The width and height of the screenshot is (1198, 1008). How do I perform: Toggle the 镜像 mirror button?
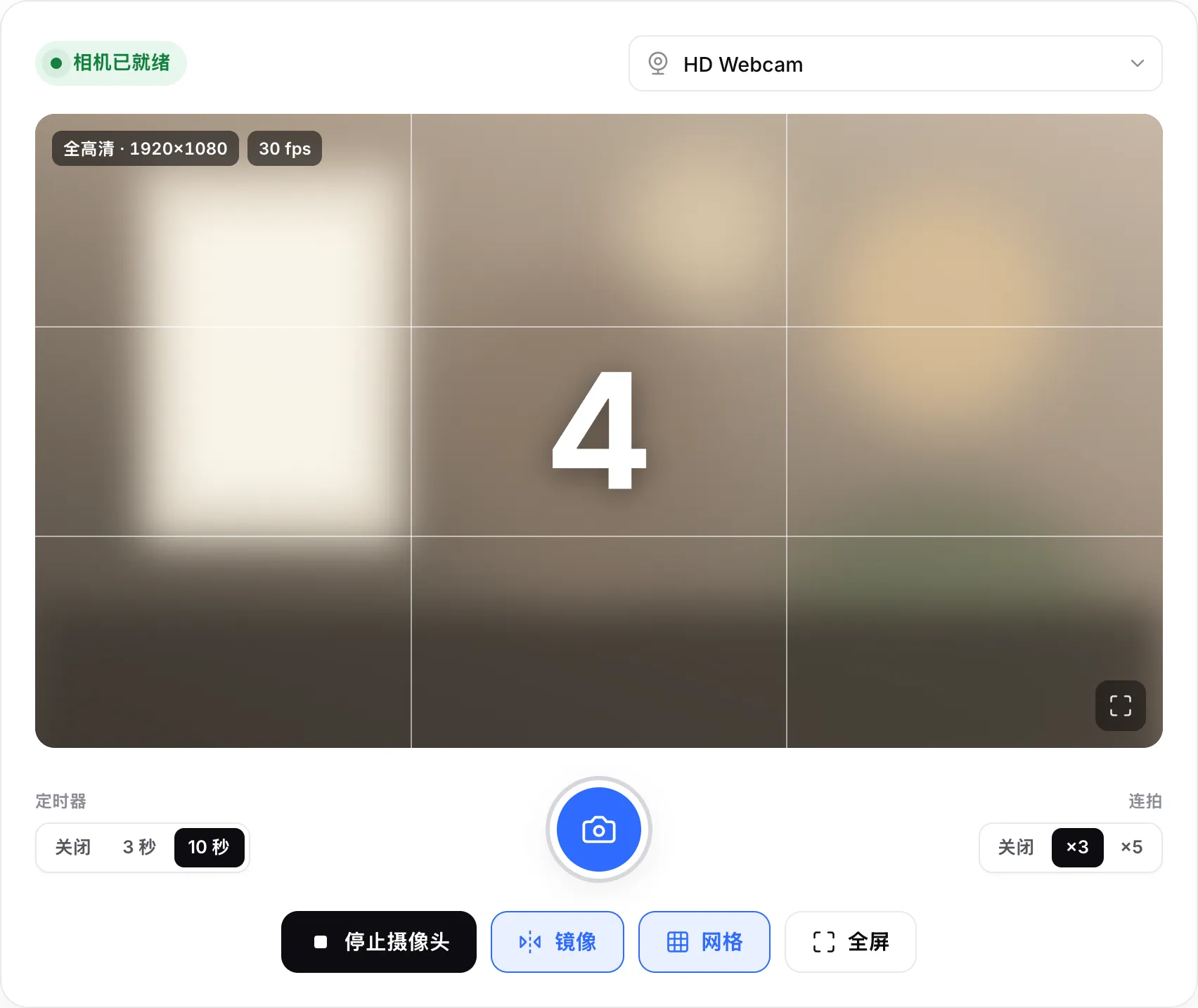click(x=558, y=942)
